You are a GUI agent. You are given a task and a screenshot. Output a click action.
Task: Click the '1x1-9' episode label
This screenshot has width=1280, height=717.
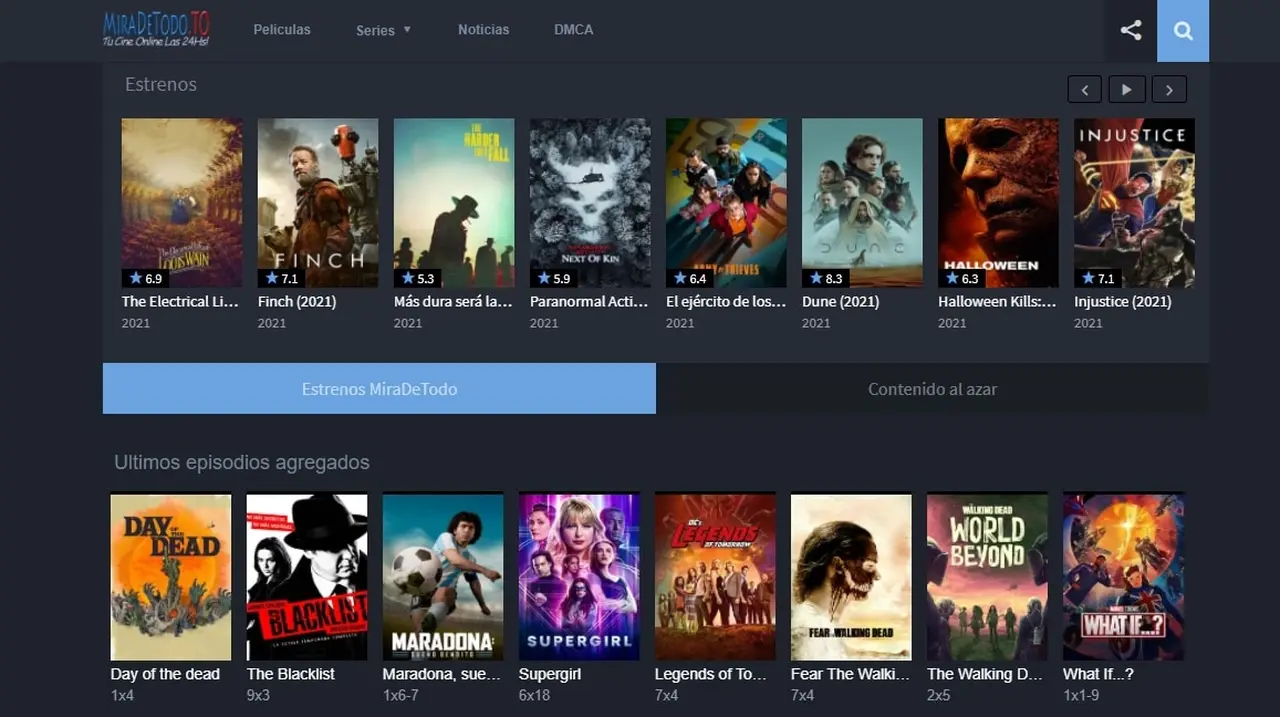pos(1080,695)
